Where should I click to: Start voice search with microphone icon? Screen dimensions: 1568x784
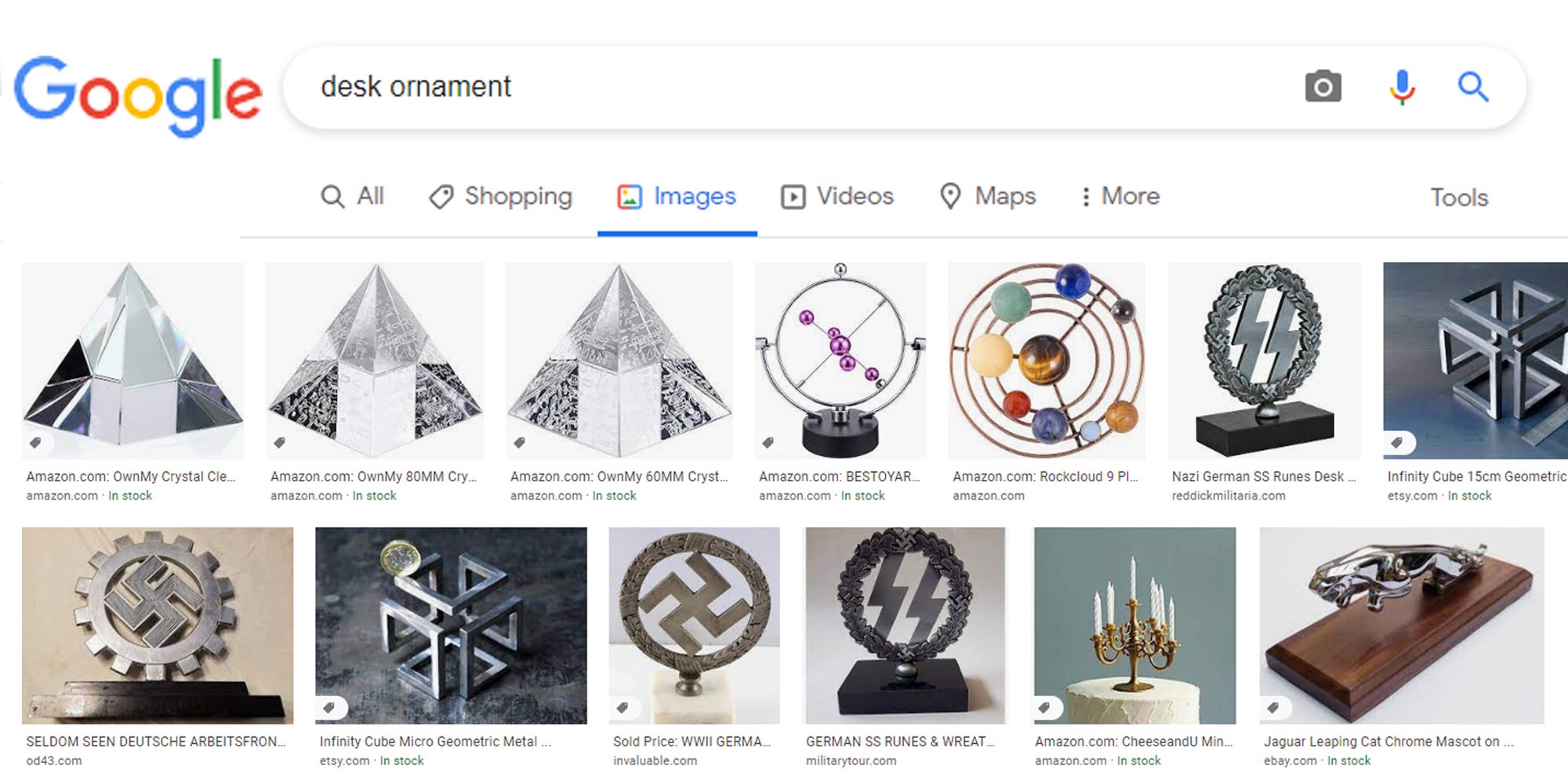(1400, 88)
